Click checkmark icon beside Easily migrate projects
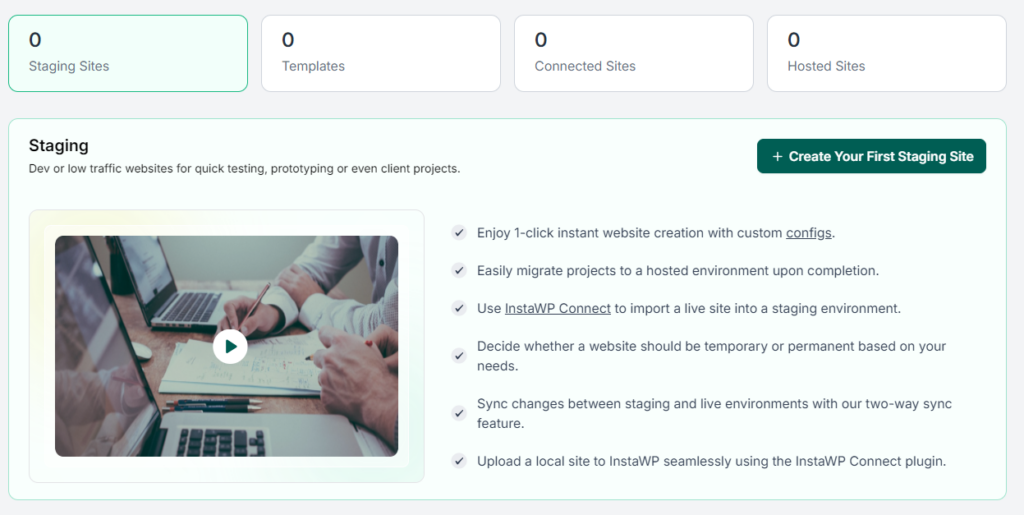1024x515 pixels. click(459, 270)
